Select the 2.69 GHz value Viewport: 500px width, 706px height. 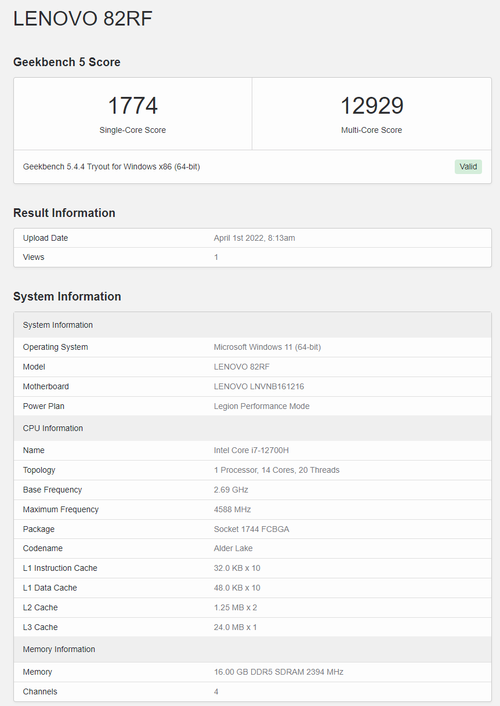tap(231, 490)
